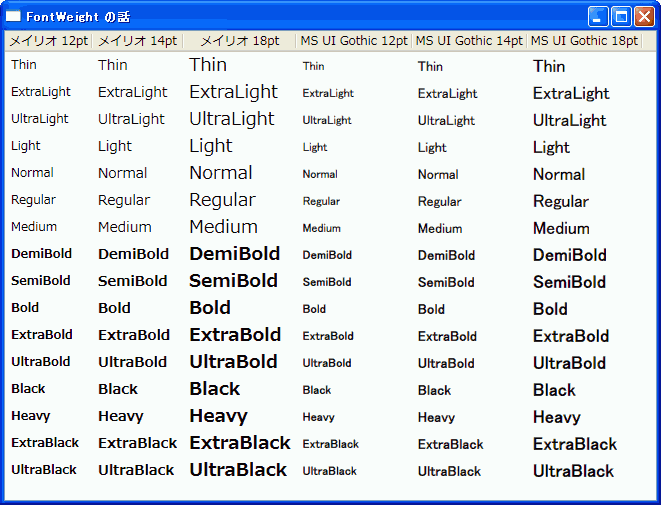The image size is (661, 505).
Task: Select Regular in the MS UI Gothic 18pt column
Action: (561, 201)
